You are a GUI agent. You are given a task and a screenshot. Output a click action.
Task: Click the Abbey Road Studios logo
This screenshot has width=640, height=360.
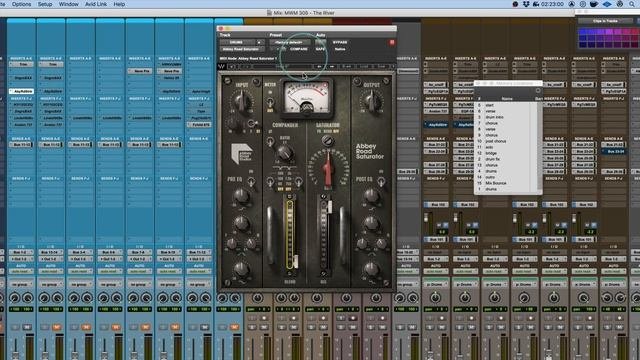pyautogui.click(x=242, y=154)
